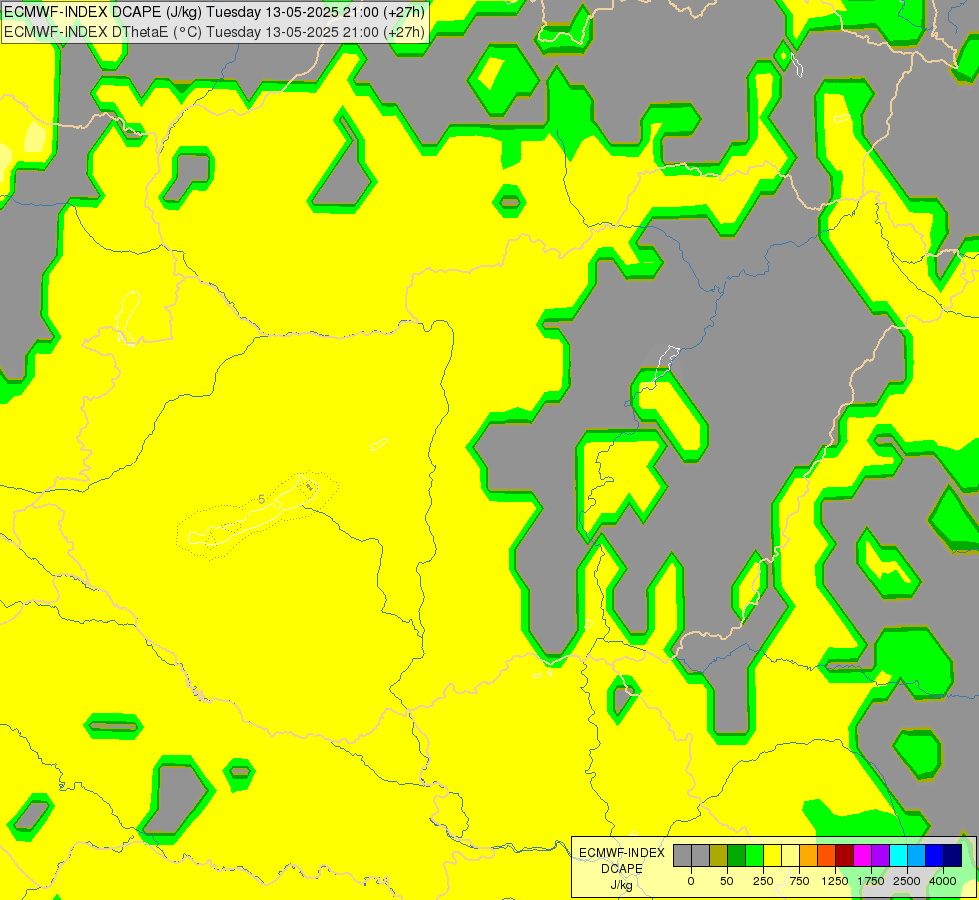Screen dimensions: 979x900
Task: Click the orange legend swatch
Action: pyautogui.click(x=809, y=855)
